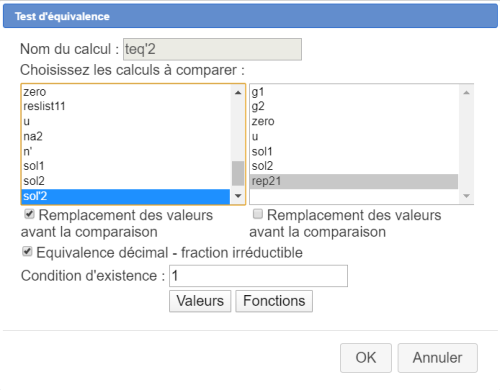Click the right list scroll-up arrow
The height and width of the screenshot is (390, 500).
click(466, 92)
